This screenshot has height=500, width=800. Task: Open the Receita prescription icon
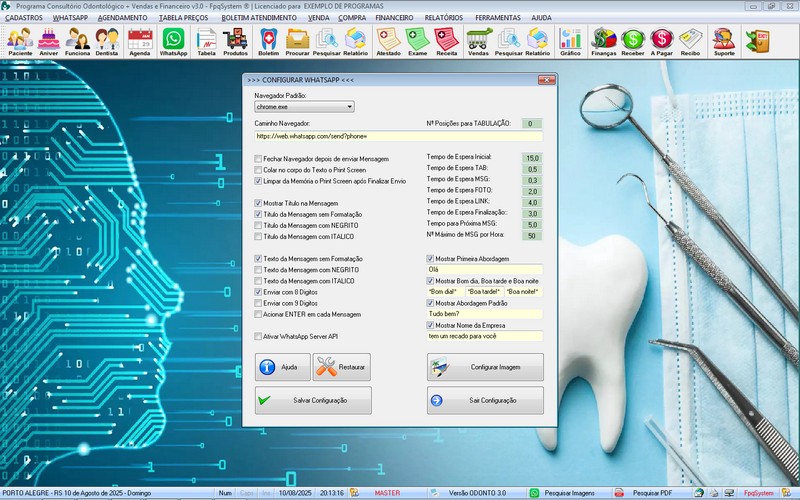click(x=447, y=41)
